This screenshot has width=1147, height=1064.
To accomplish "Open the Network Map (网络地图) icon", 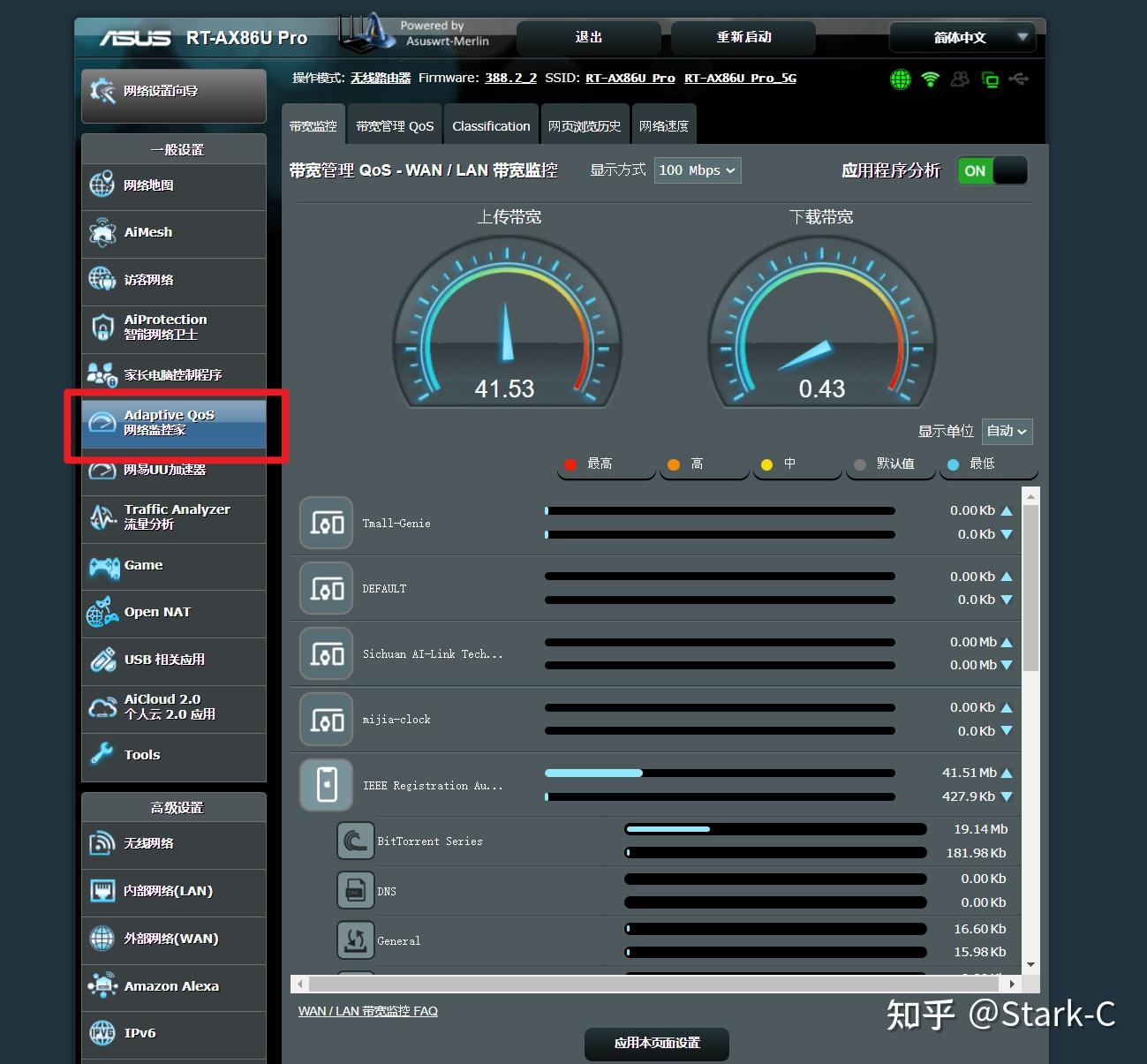I will 102,185.
